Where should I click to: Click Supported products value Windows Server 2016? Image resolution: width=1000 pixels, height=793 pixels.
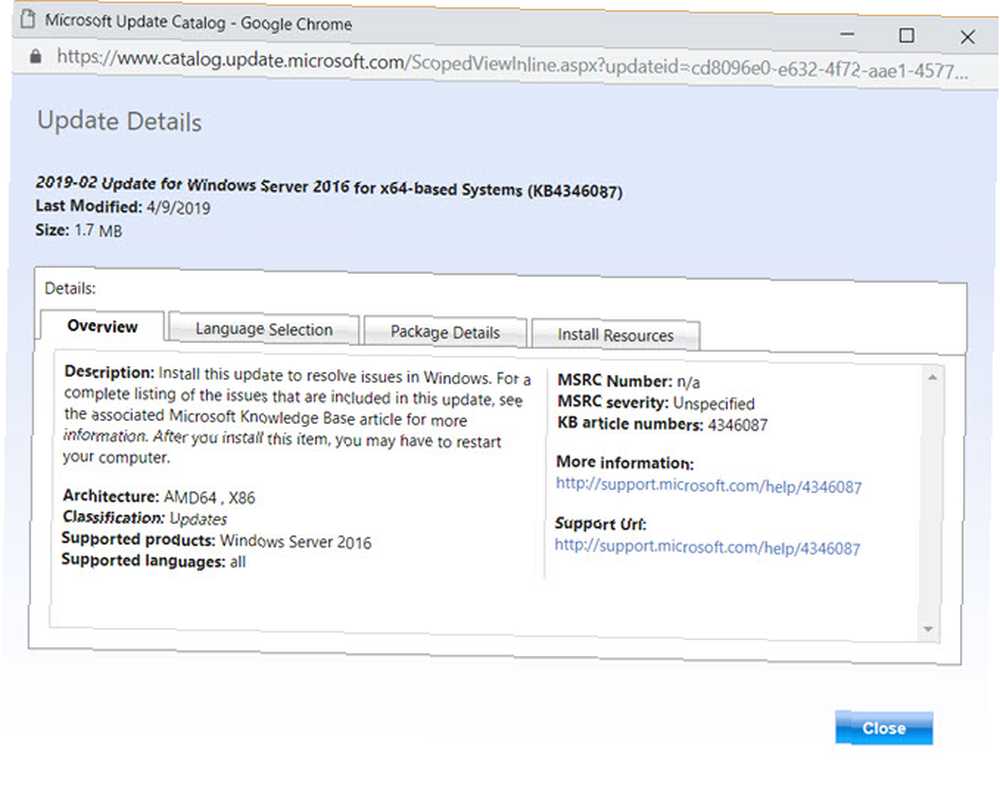tap(296, 542)
